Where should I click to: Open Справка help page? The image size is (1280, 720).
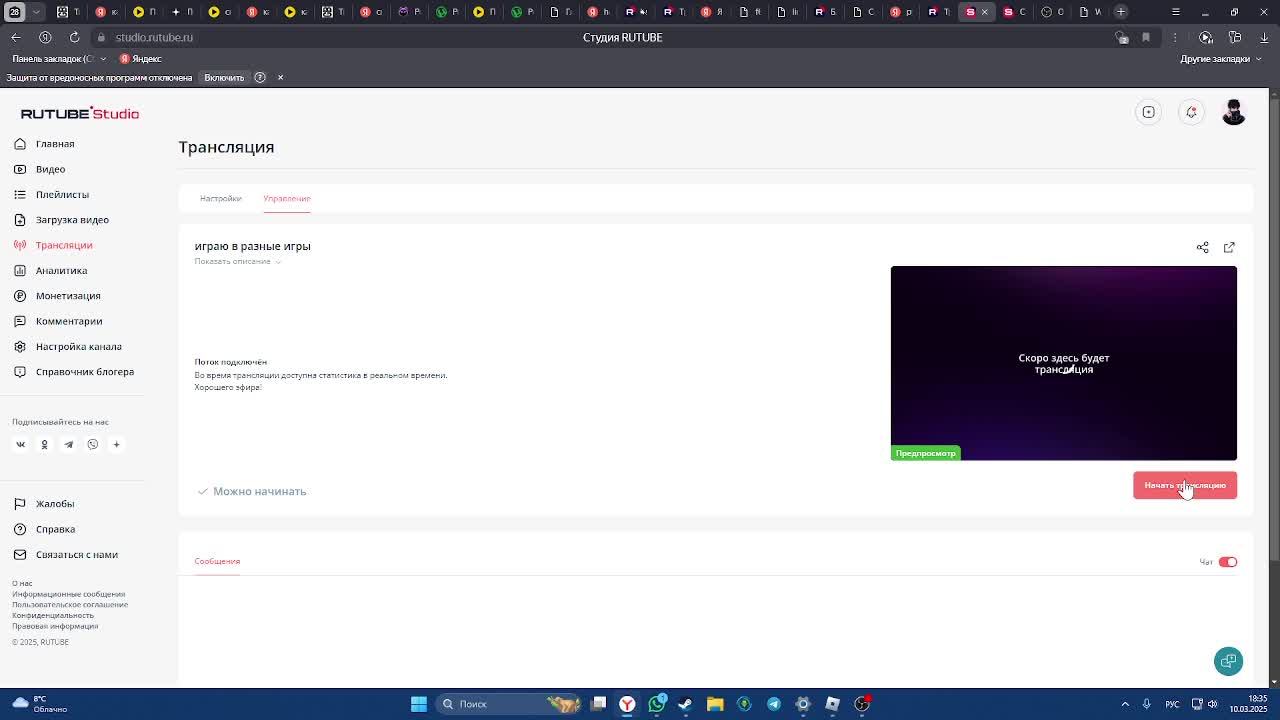coord(45,529)
